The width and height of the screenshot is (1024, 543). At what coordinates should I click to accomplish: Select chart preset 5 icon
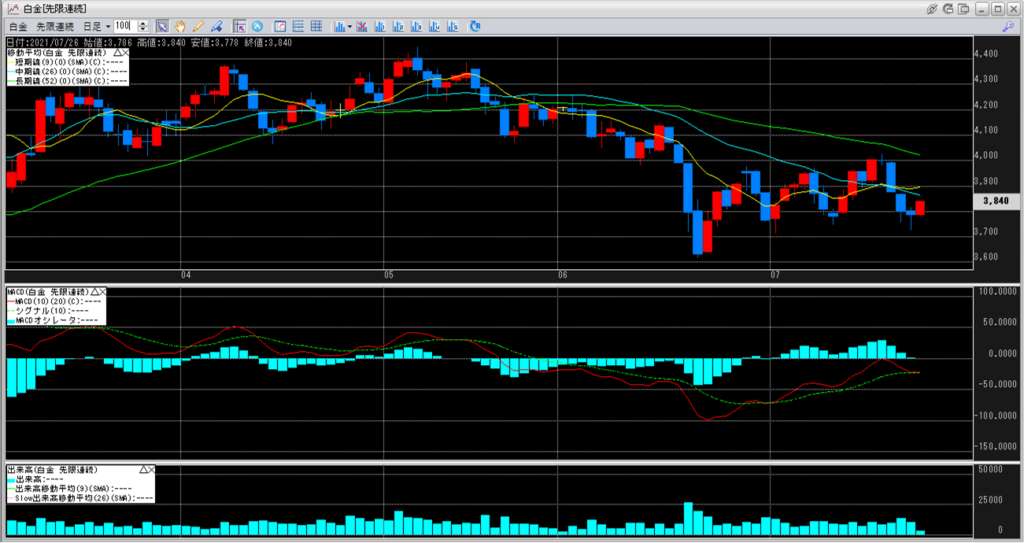tap(453, 27)
